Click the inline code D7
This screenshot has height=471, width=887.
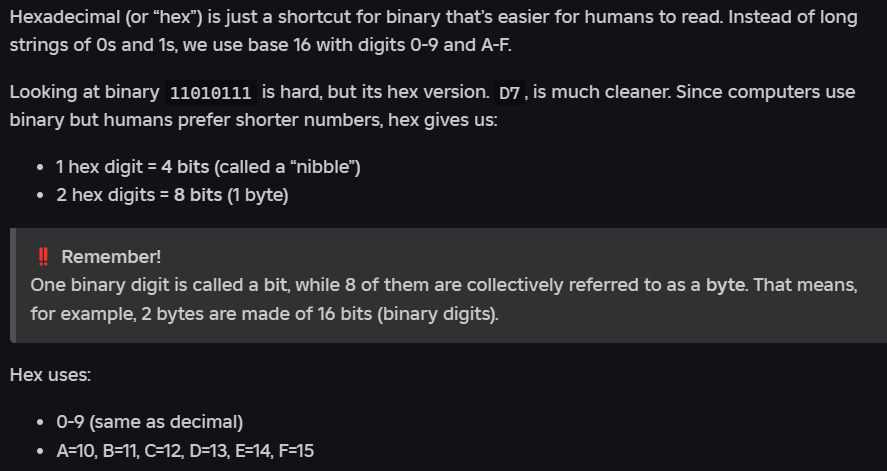509,93
